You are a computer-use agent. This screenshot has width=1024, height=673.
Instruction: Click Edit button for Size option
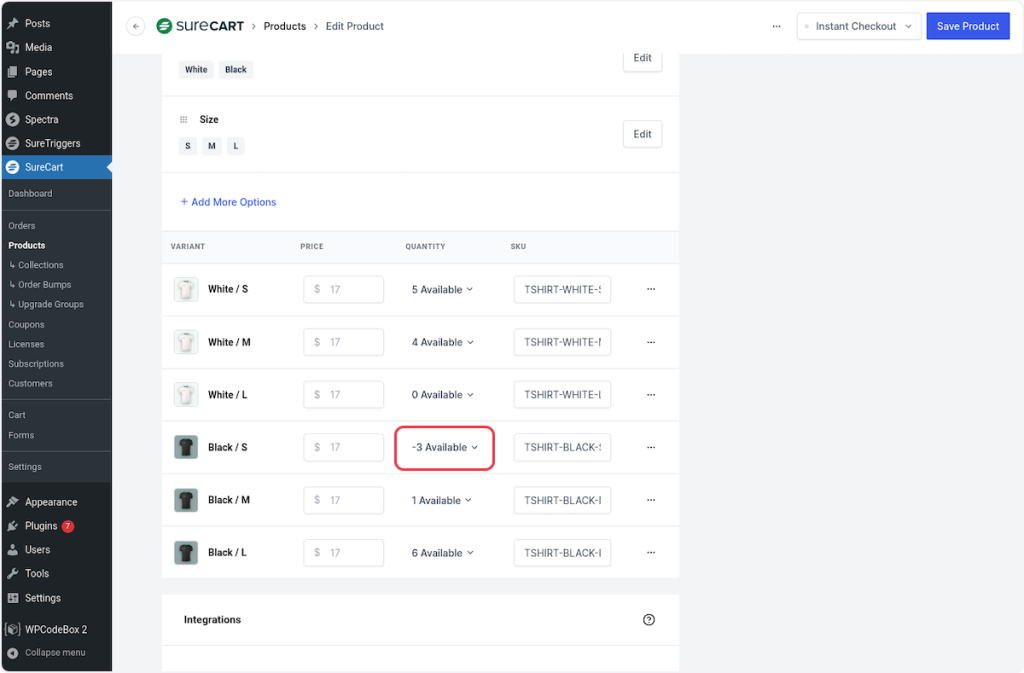[x=642, y=134]
